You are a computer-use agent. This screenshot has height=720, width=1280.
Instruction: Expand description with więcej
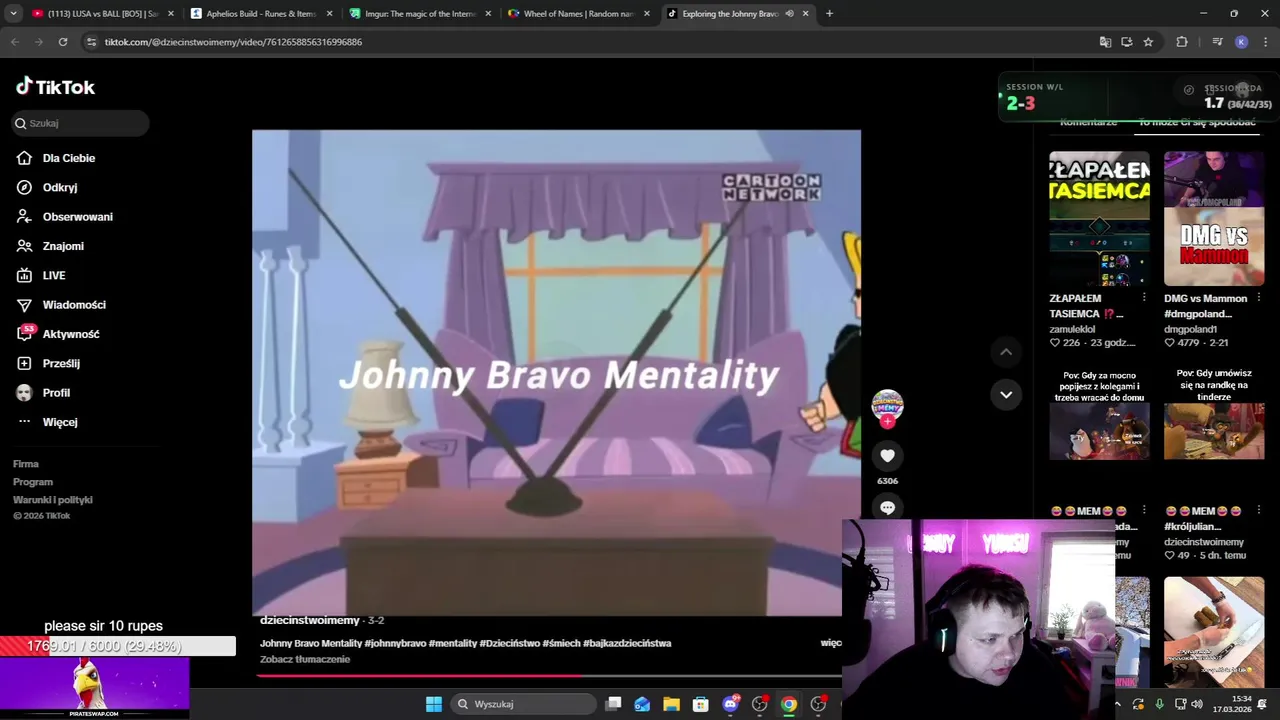(x=831, y=643)
